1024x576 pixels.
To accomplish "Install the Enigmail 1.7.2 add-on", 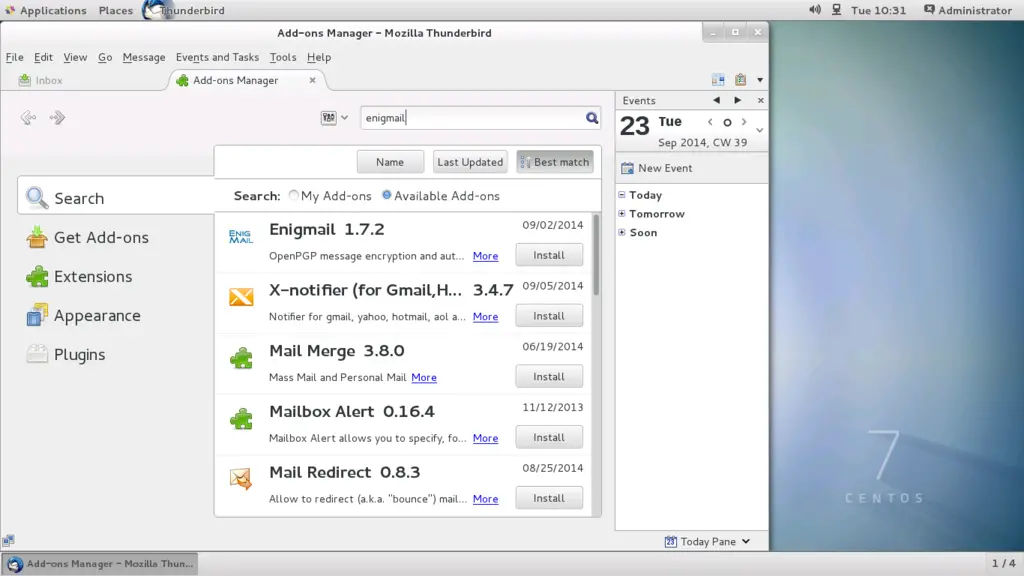I will (x=549, y=255).
